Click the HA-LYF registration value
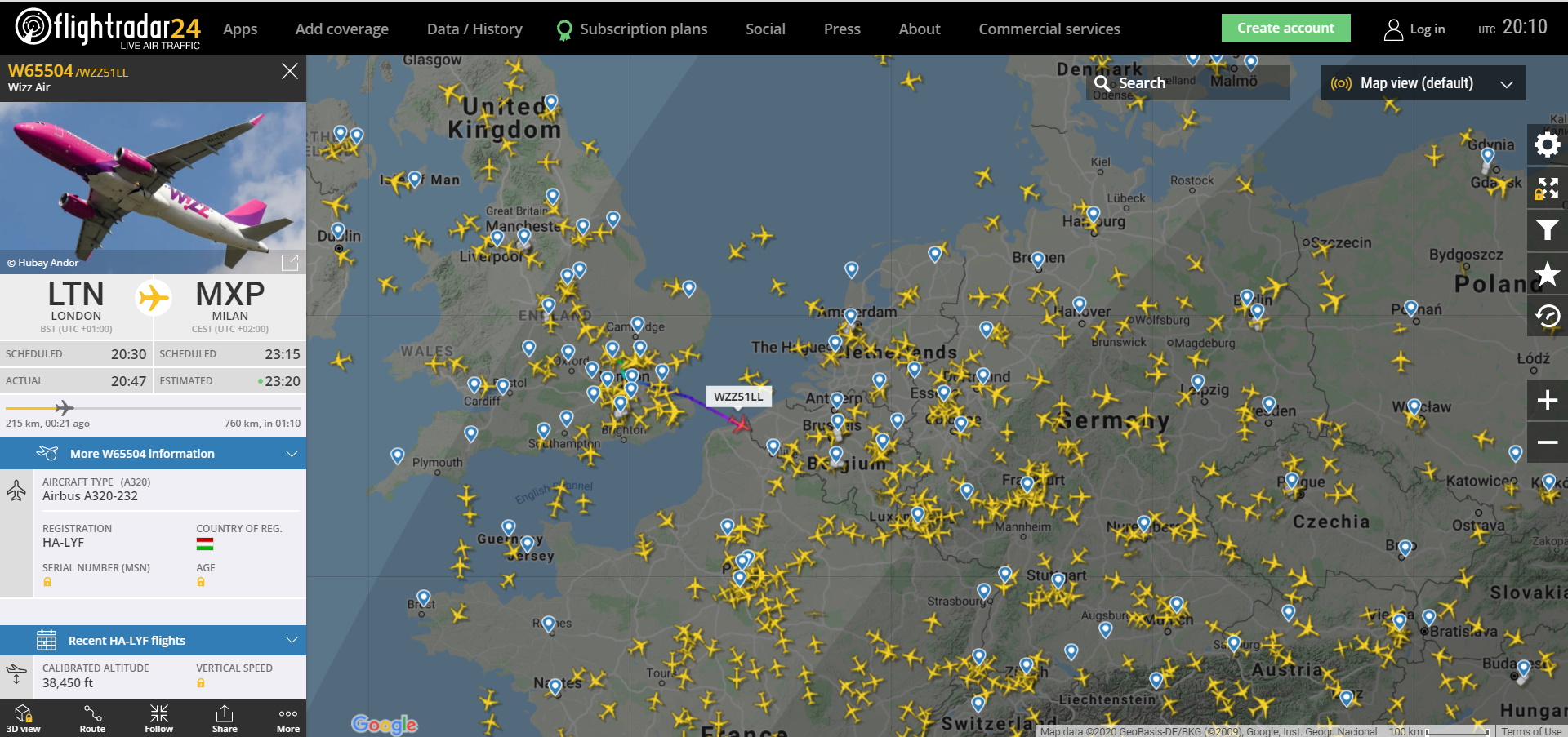The width and height of the screenshot is (1568, 737). [x=64, y=543]
